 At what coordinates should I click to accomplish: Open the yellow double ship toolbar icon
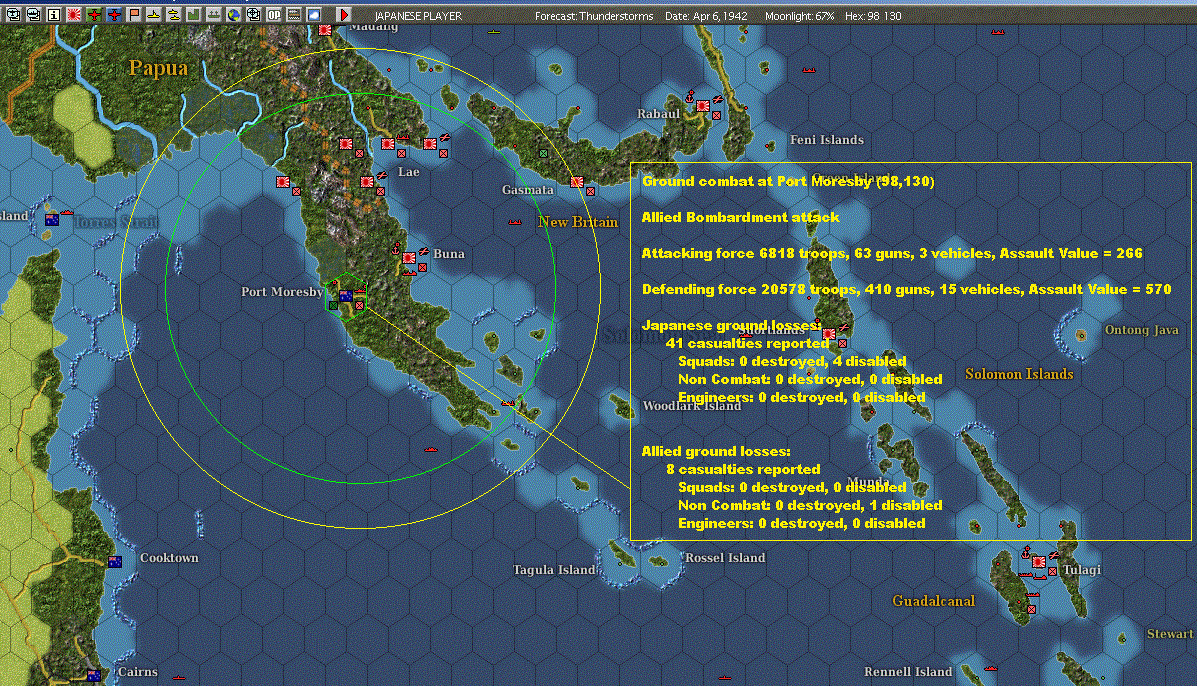[174, 14]
